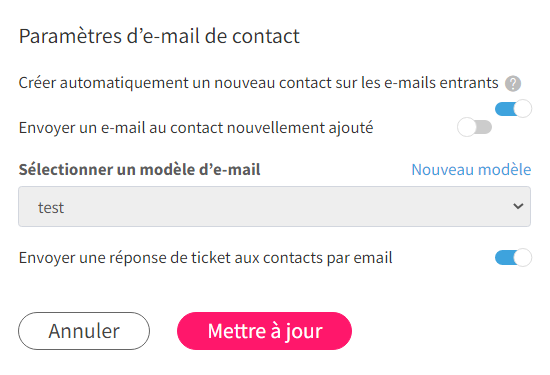This screenshot has height=375, width=550.
Task: Open the Nouveau modèle link
Action: click(x=471, y=170)
